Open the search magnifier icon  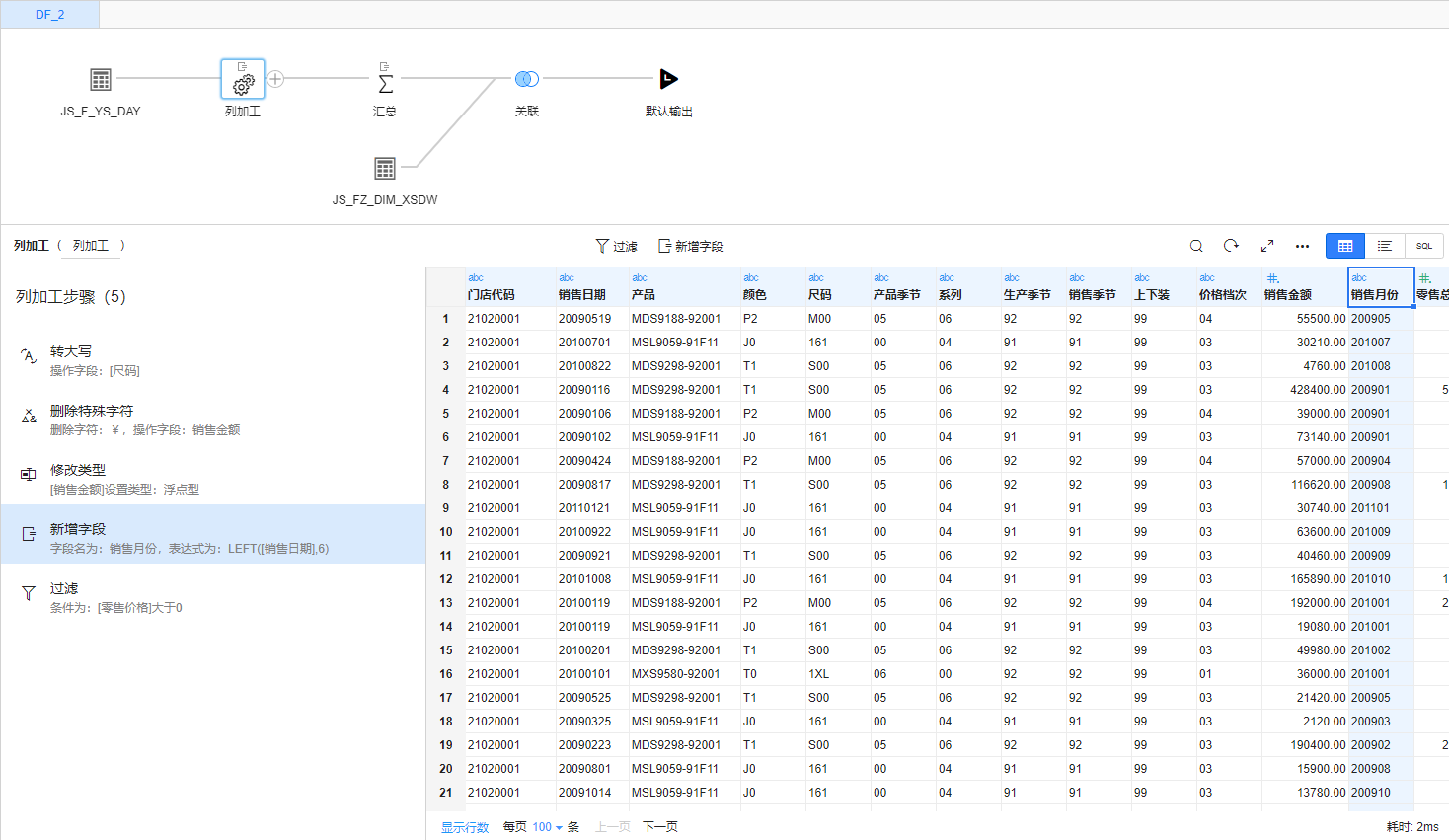(1196, 246)
